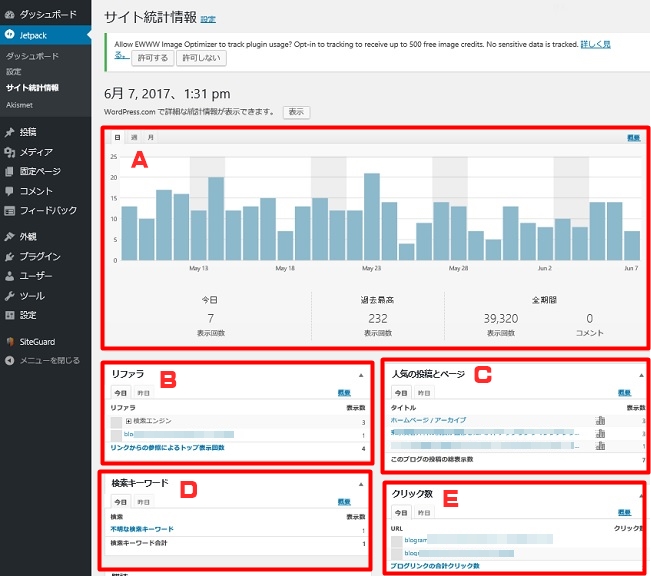Open Akismet submenu item

click(x=20, y=105)
